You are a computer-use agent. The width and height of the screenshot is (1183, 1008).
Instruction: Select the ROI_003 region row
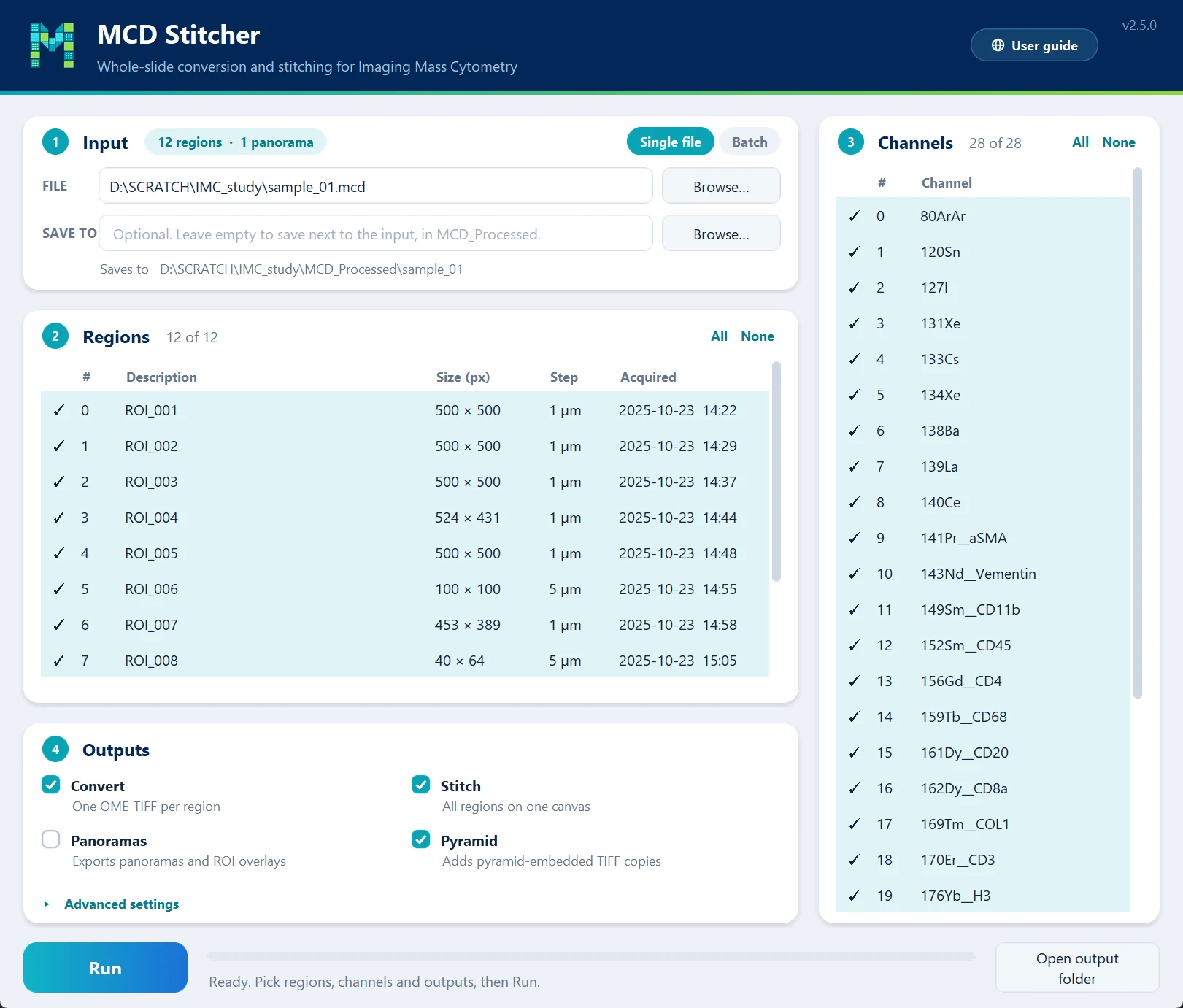tap(405, 482)
